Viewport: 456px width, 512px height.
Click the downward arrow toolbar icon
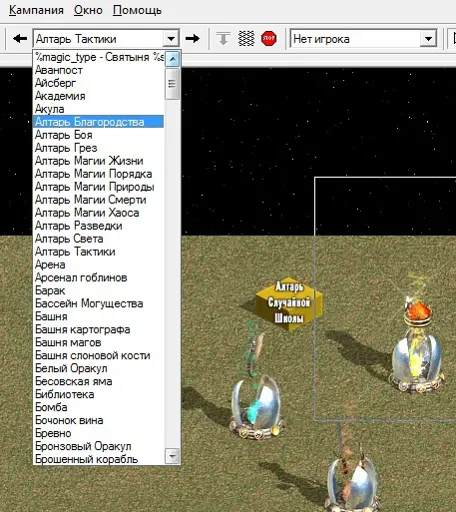pos(223,39)
